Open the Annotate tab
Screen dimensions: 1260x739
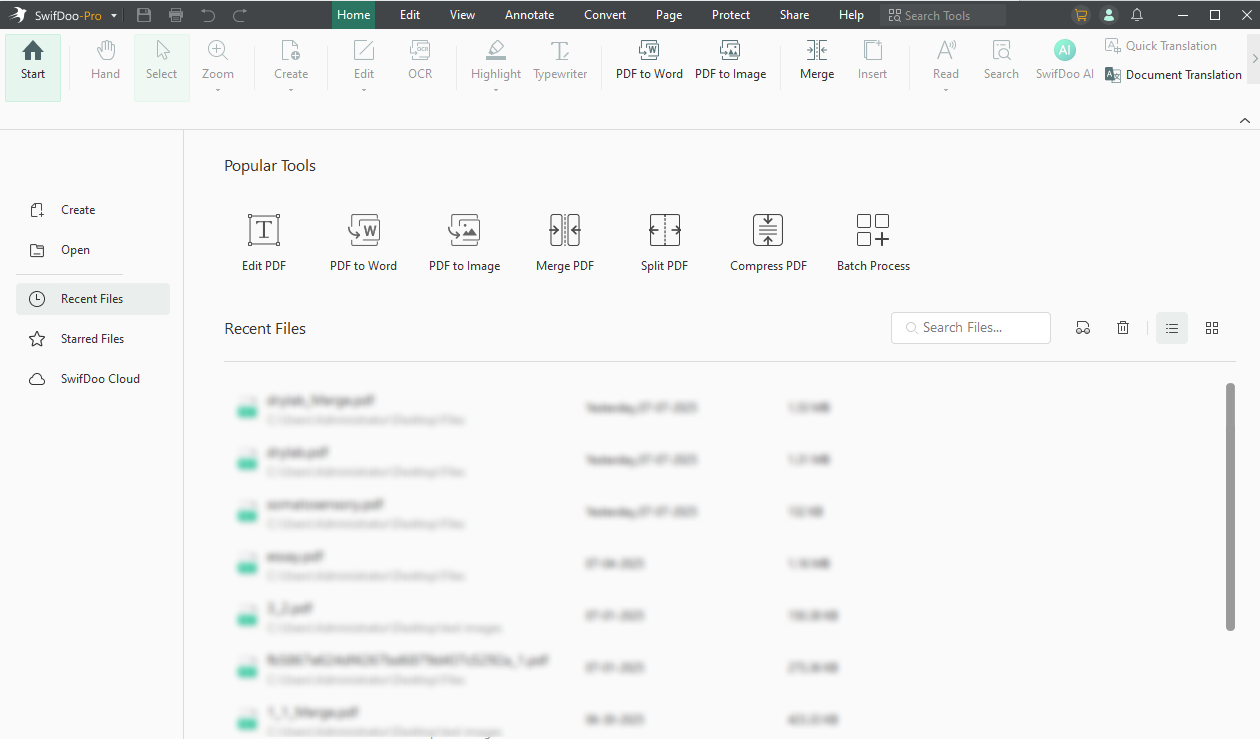click(530, 15)
